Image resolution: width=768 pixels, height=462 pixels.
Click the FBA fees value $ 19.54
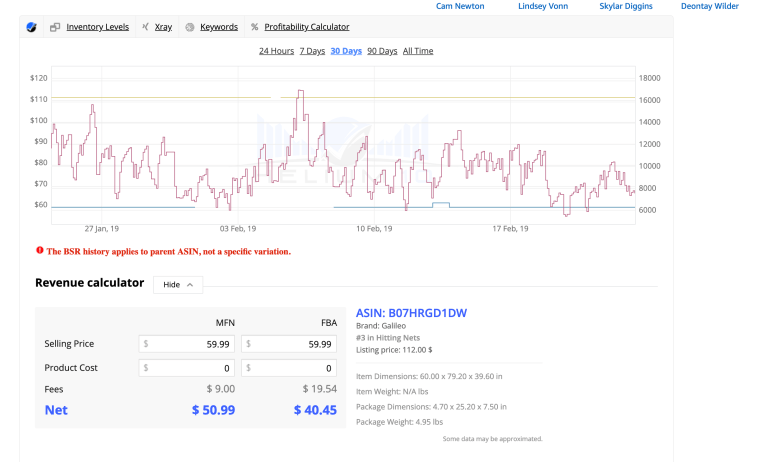(x=319, y=389)
